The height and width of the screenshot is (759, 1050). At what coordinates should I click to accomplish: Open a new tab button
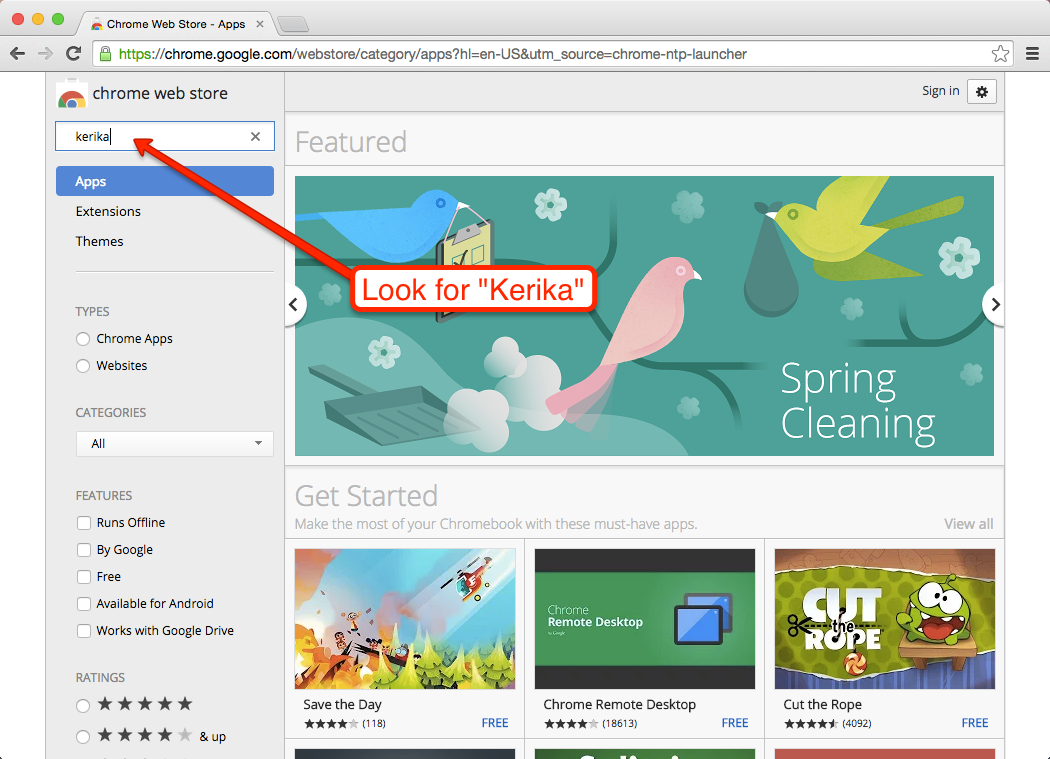click(x=293, y=25)
